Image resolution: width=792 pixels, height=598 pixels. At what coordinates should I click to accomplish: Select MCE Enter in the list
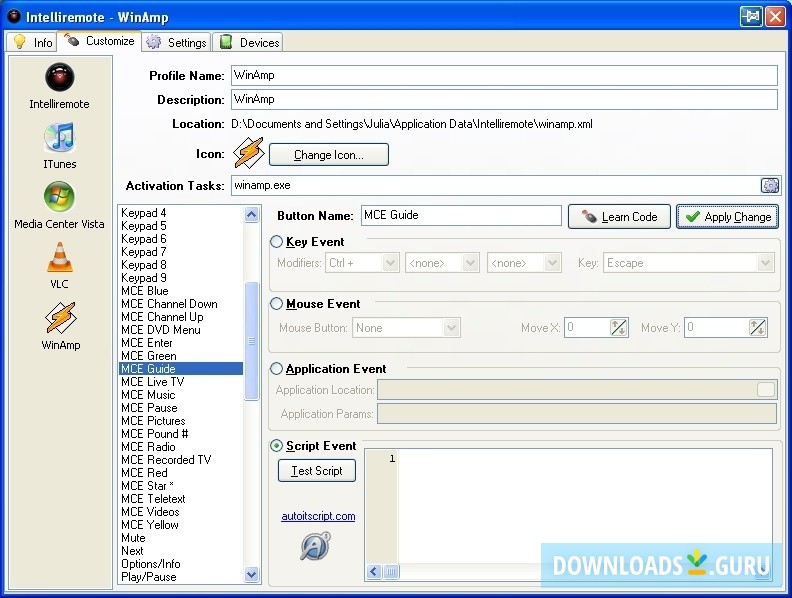tap(181, 343)
